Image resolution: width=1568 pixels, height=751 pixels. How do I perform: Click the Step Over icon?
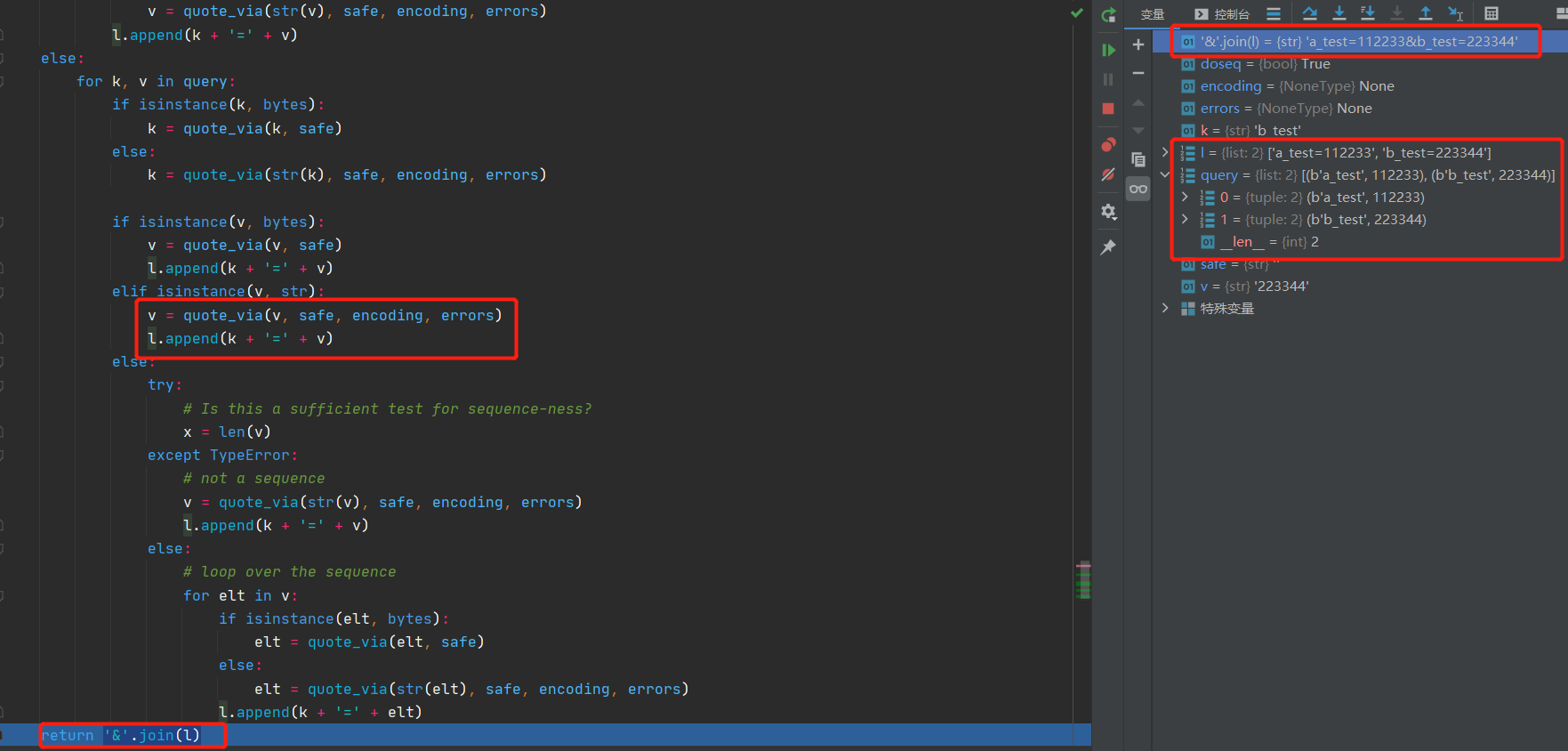pyautogui.click(x=1310, y=13)
